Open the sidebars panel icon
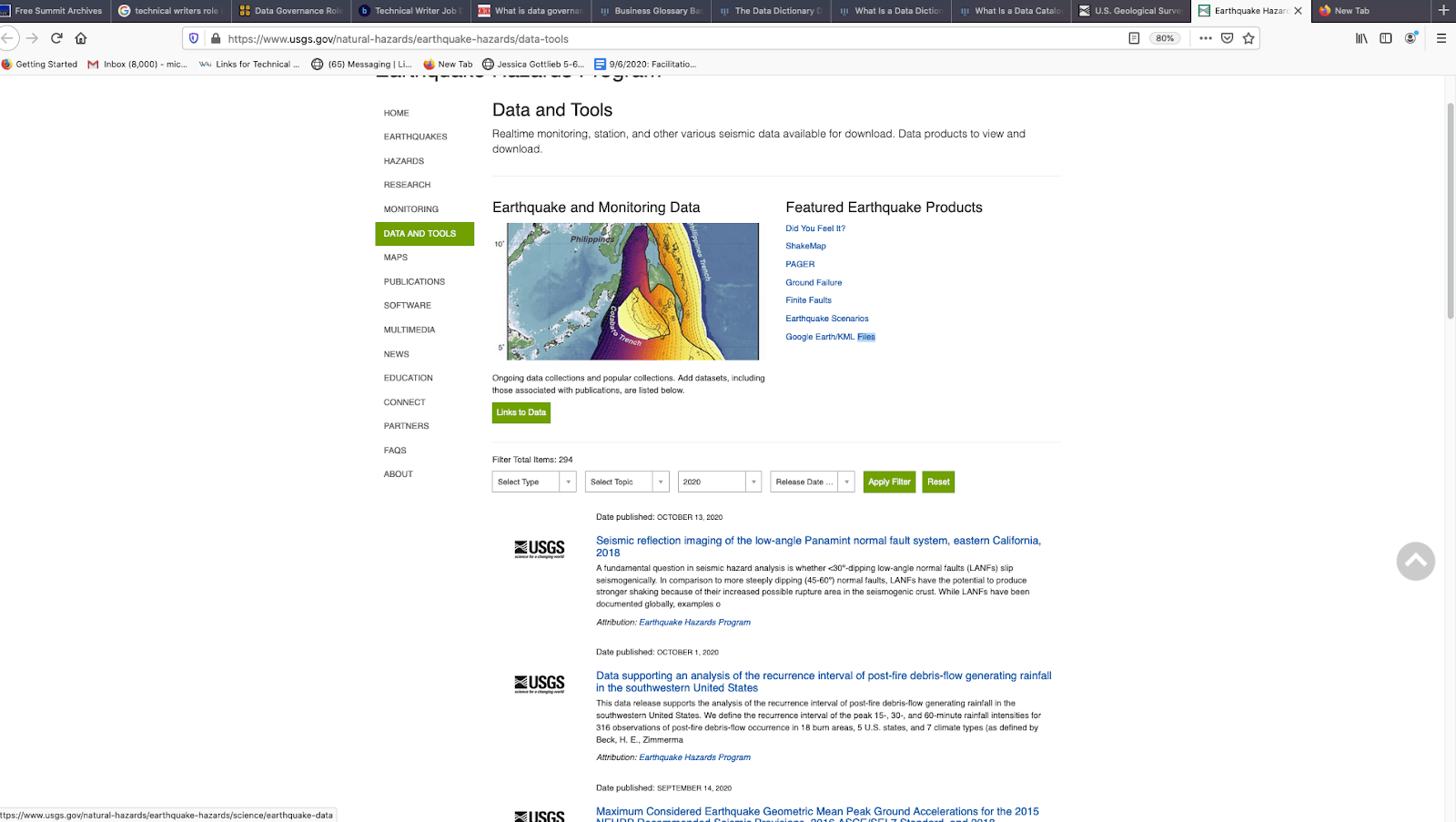1456x822 pixels. tap(1385, 37)
